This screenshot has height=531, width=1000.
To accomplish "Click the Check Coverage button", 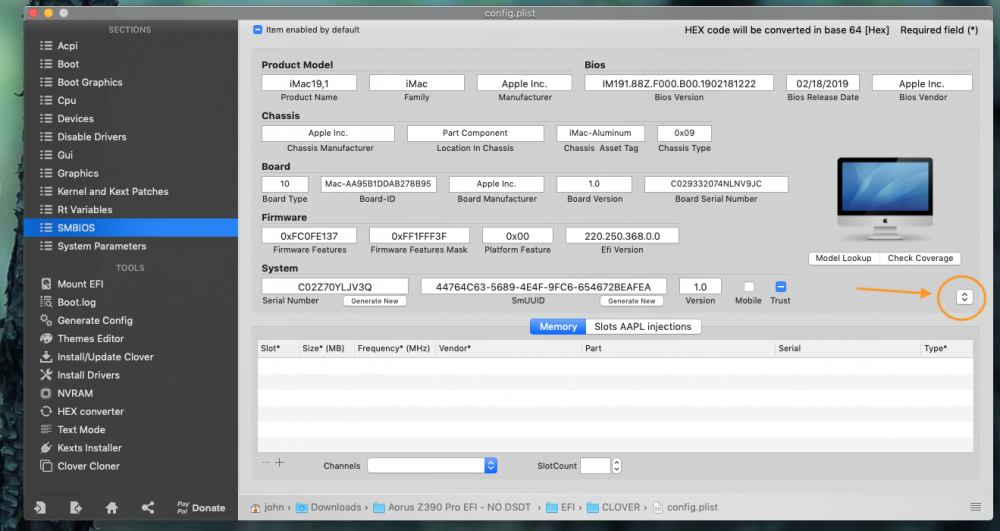I will [x=920, y=258].
